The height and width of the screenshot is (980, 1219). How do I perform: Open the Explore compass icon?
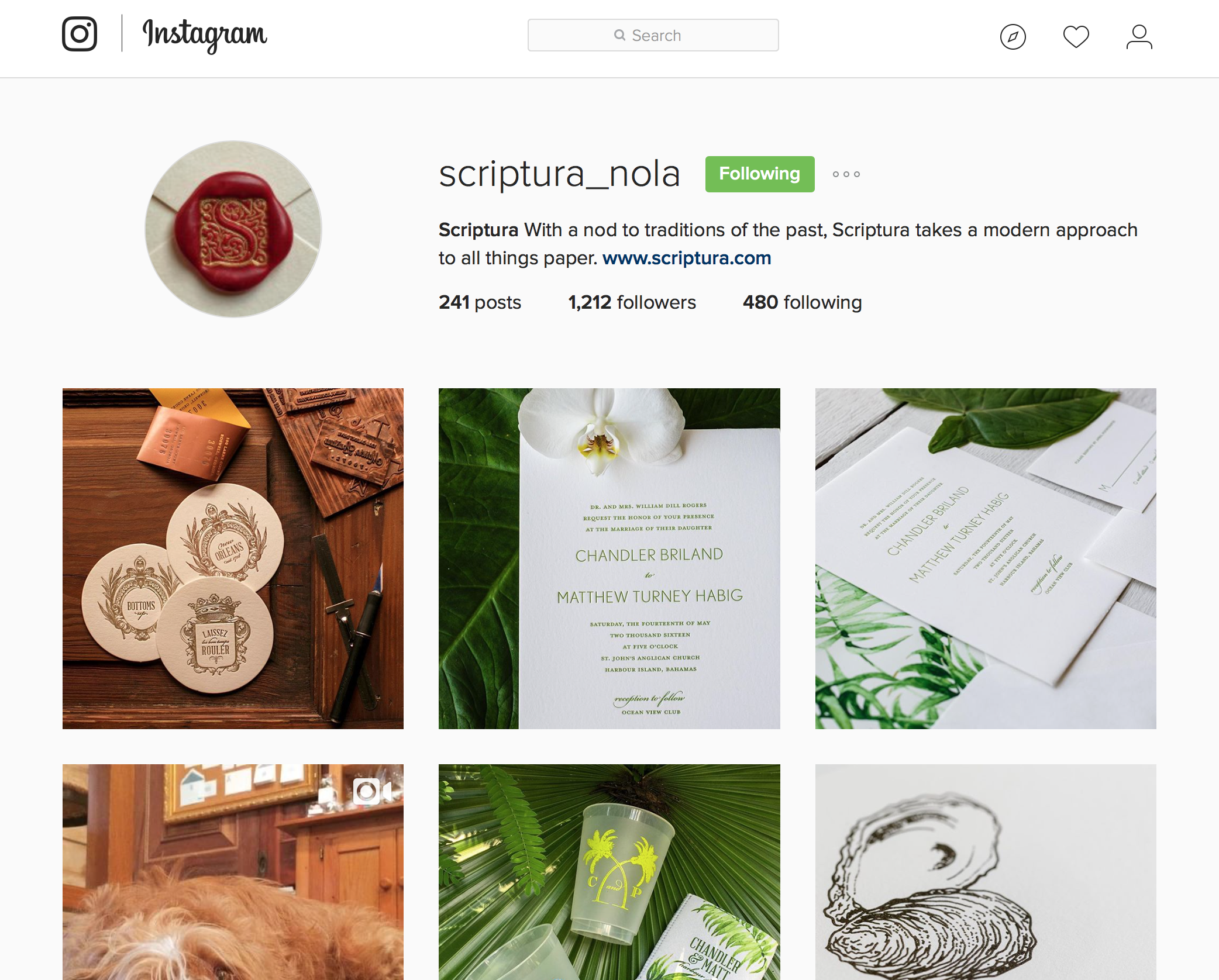coord(1013,37)
